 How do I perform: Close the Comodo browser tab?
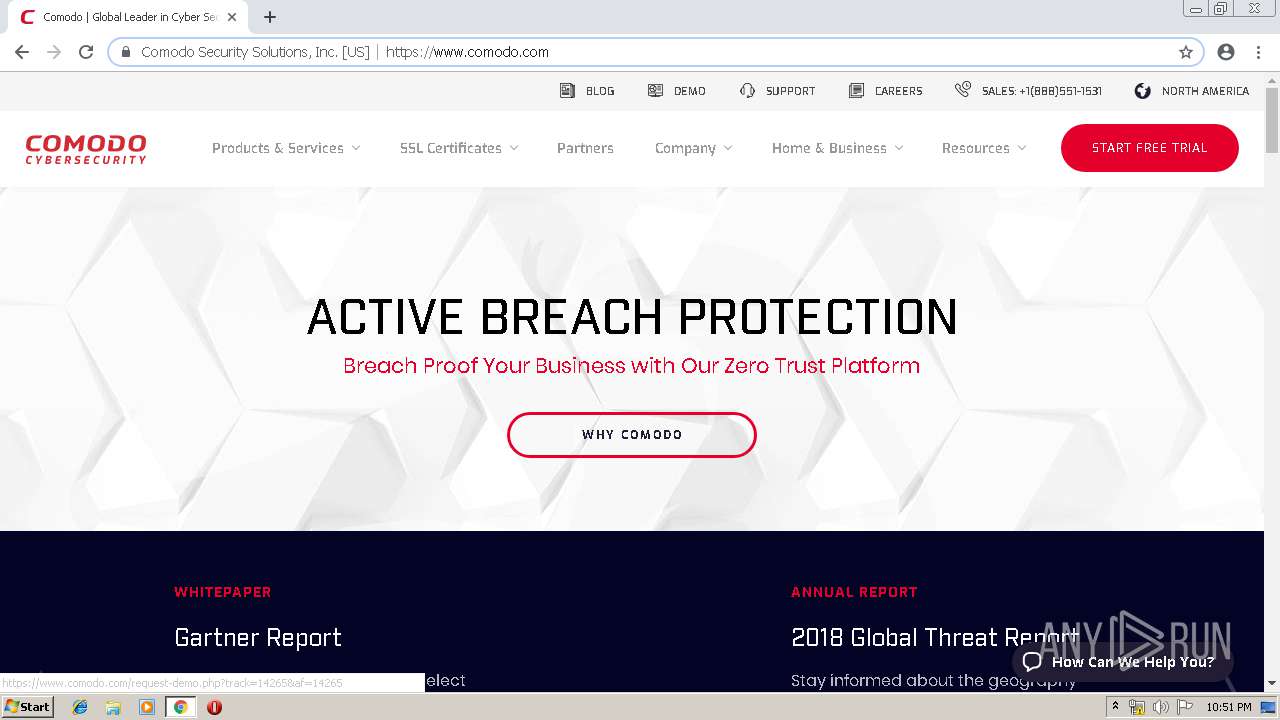click(x=232, y=17)
